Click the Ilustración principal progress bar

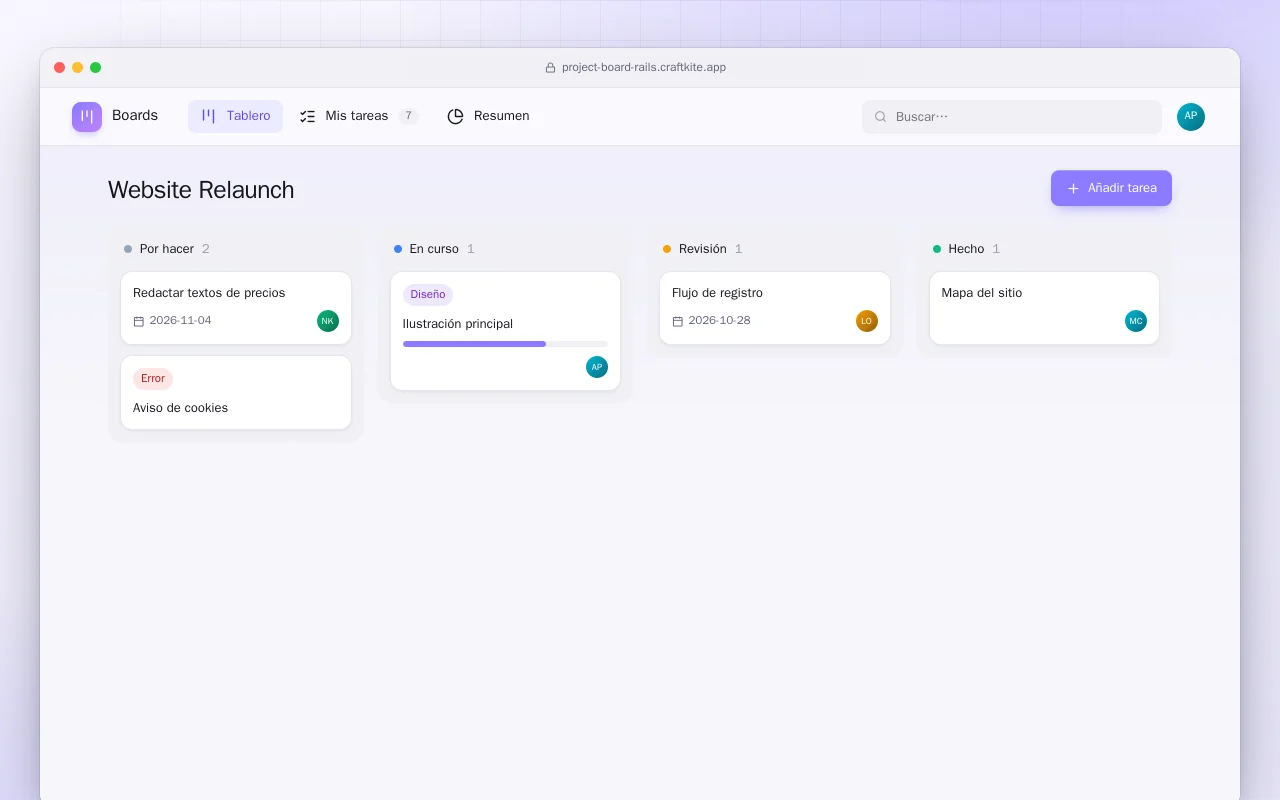click(x=505, y=344)
